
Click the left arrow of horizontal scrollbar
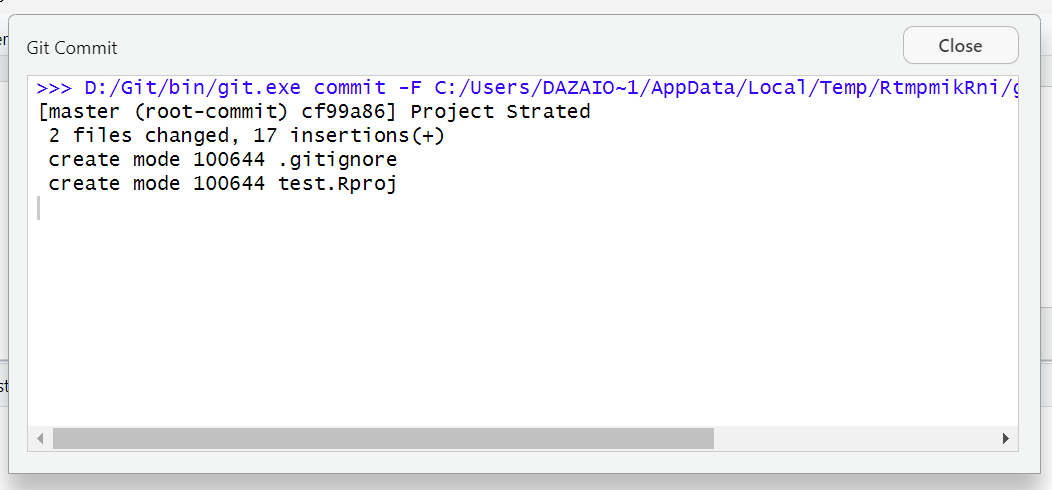[x=40, y=439]
